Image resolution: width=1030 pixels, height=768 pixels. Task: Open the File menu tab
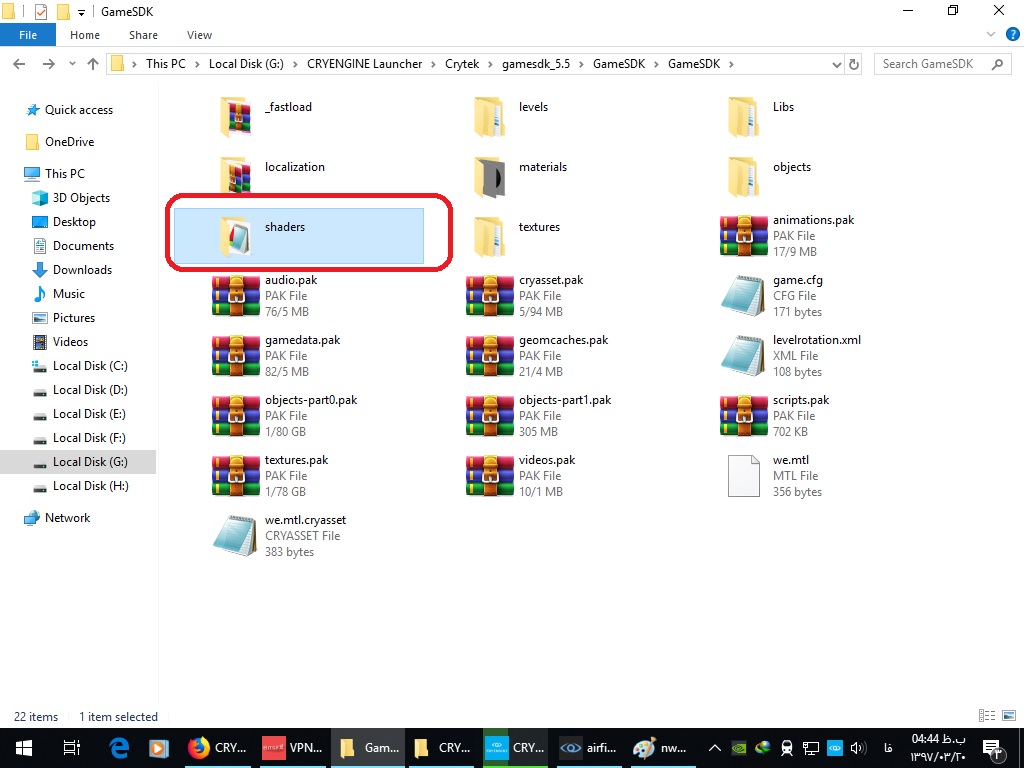tap(28, 35)
